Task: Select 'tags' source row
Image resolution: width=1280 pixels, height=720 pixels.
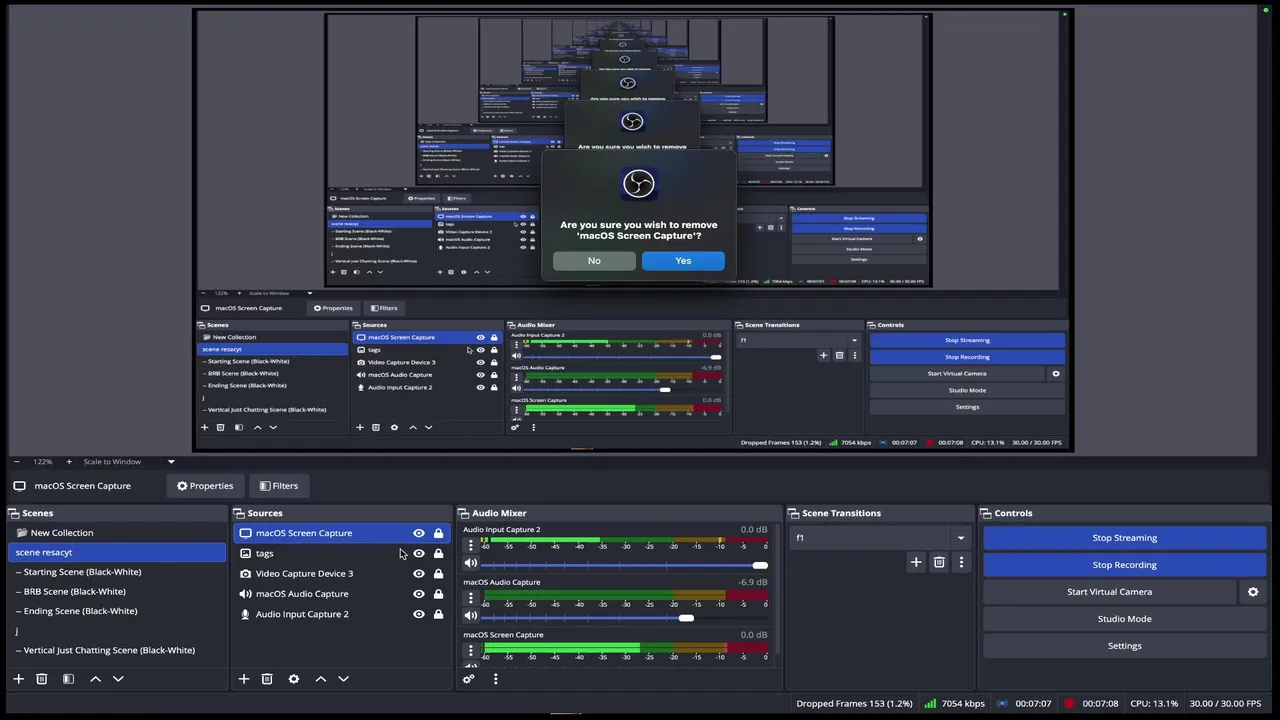Action: [x=342, y=553]
